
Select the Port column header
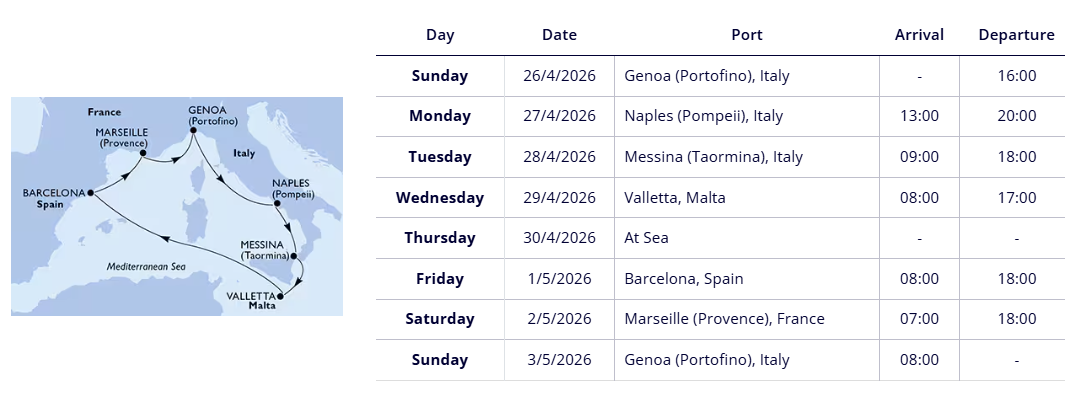tap(746, 35)
